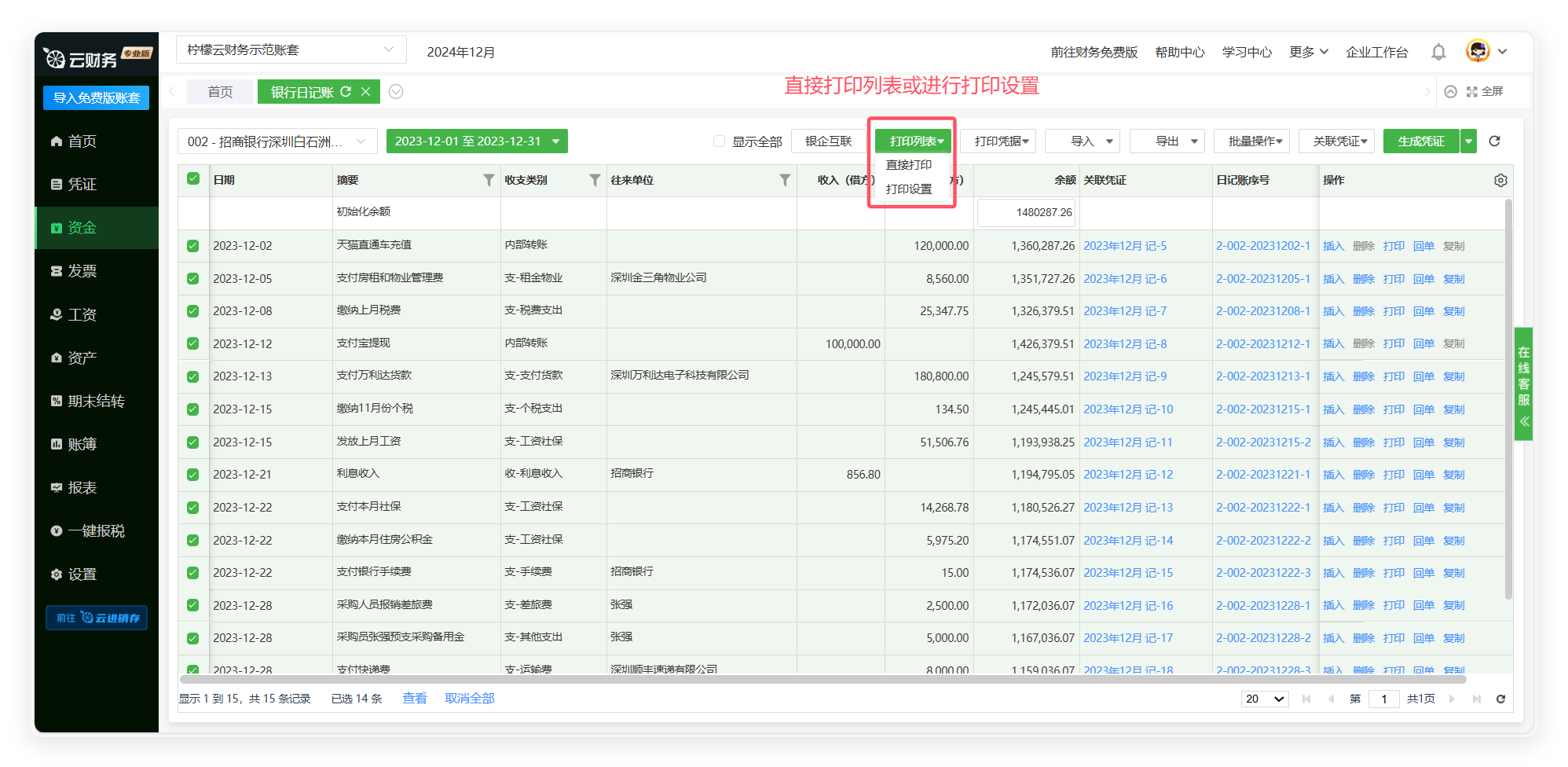Click the refresh icon beside 生成凭证
This screenshot has height=767, width=1568.
click(x=1494, y=141)
